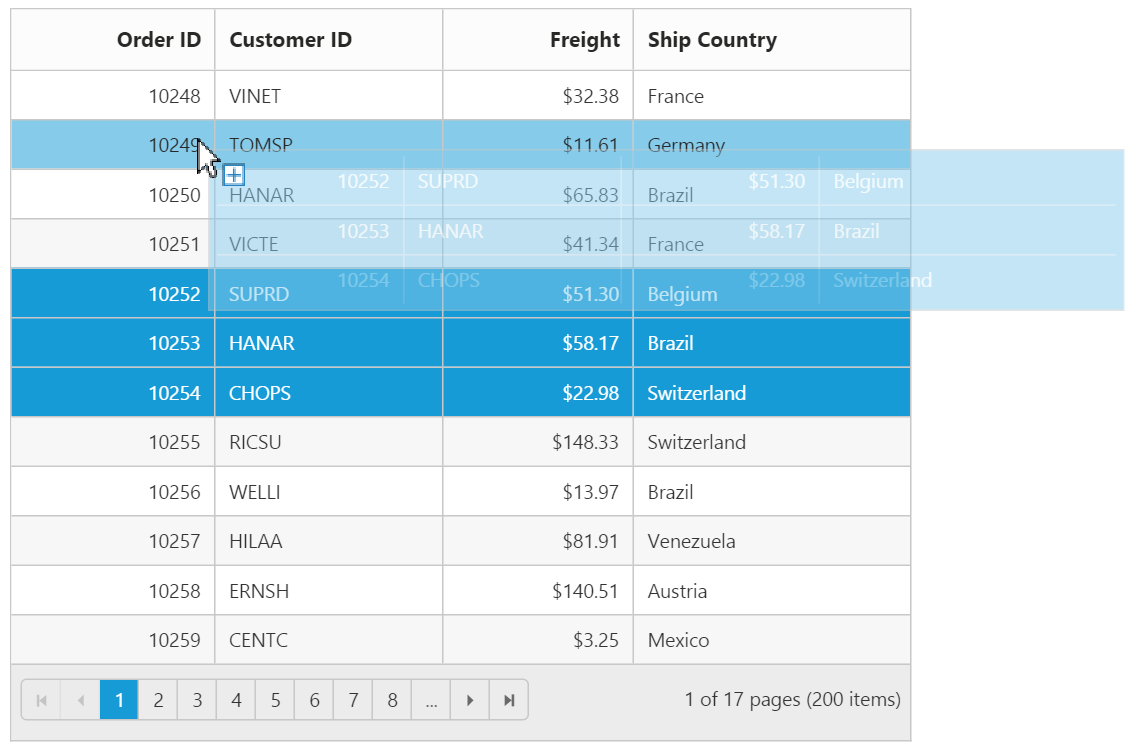Screen dimensions: 1142x750
Task: Select order 10259 row for CENTC
Action: tap(258, 640)
